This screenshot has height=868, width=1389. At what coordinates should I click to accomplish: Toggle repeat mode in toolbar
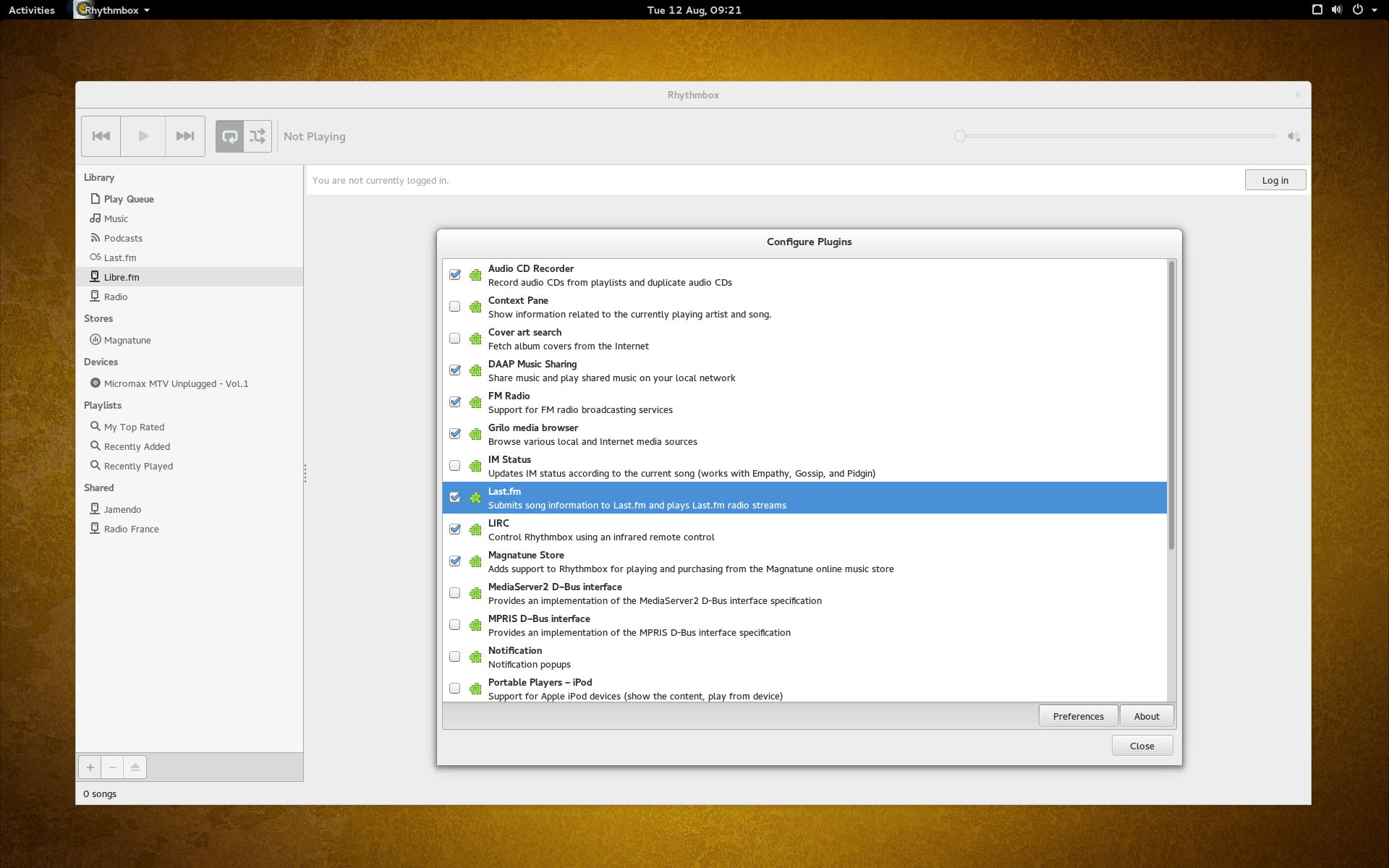[229, 136]
